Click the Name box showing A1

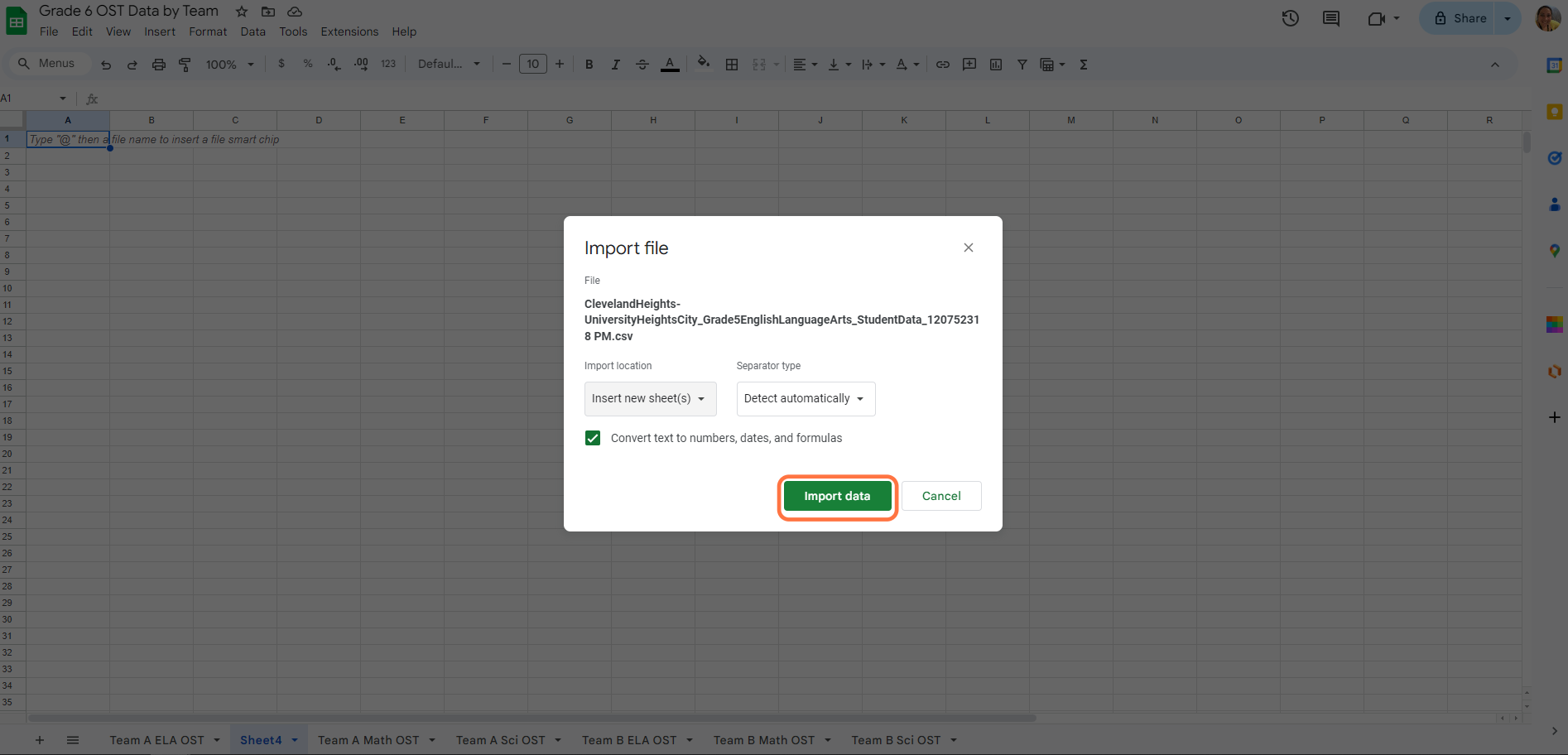pyautogui.click(x=33, y=99)
